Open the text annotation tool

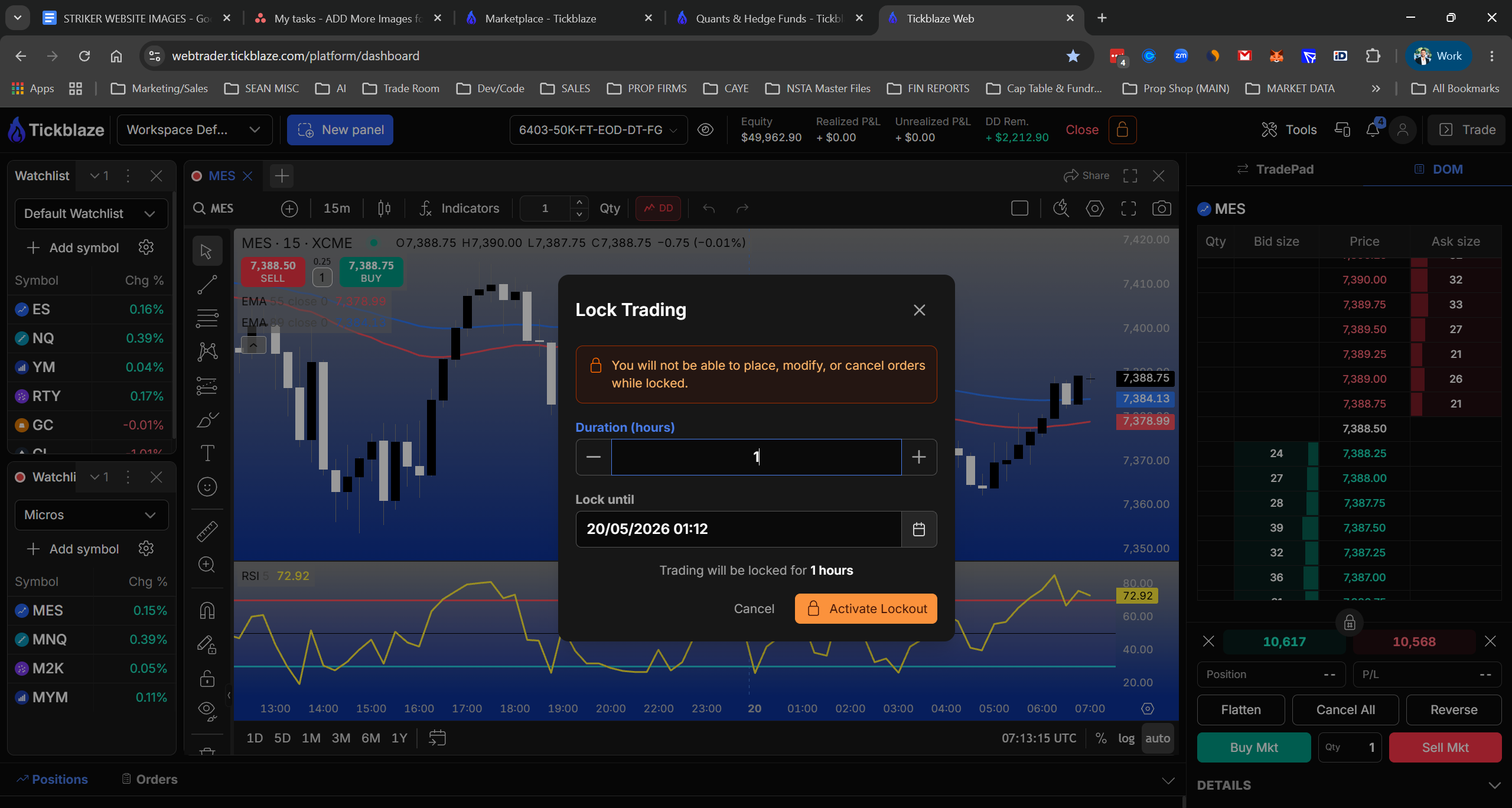click(207, 453)
